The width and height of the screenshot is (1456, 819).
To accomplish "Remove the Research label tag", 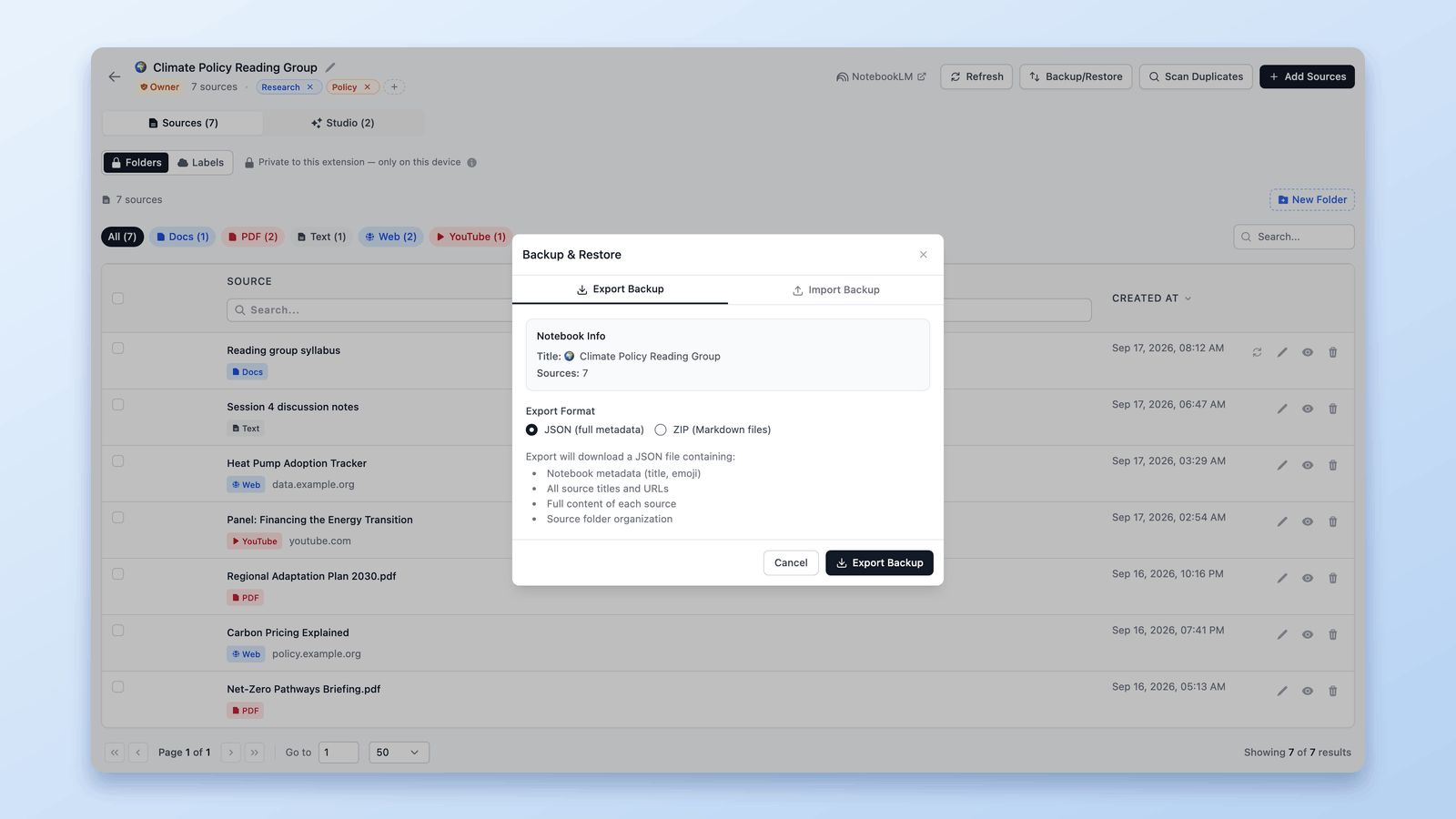I will click(x=310, y=87).
